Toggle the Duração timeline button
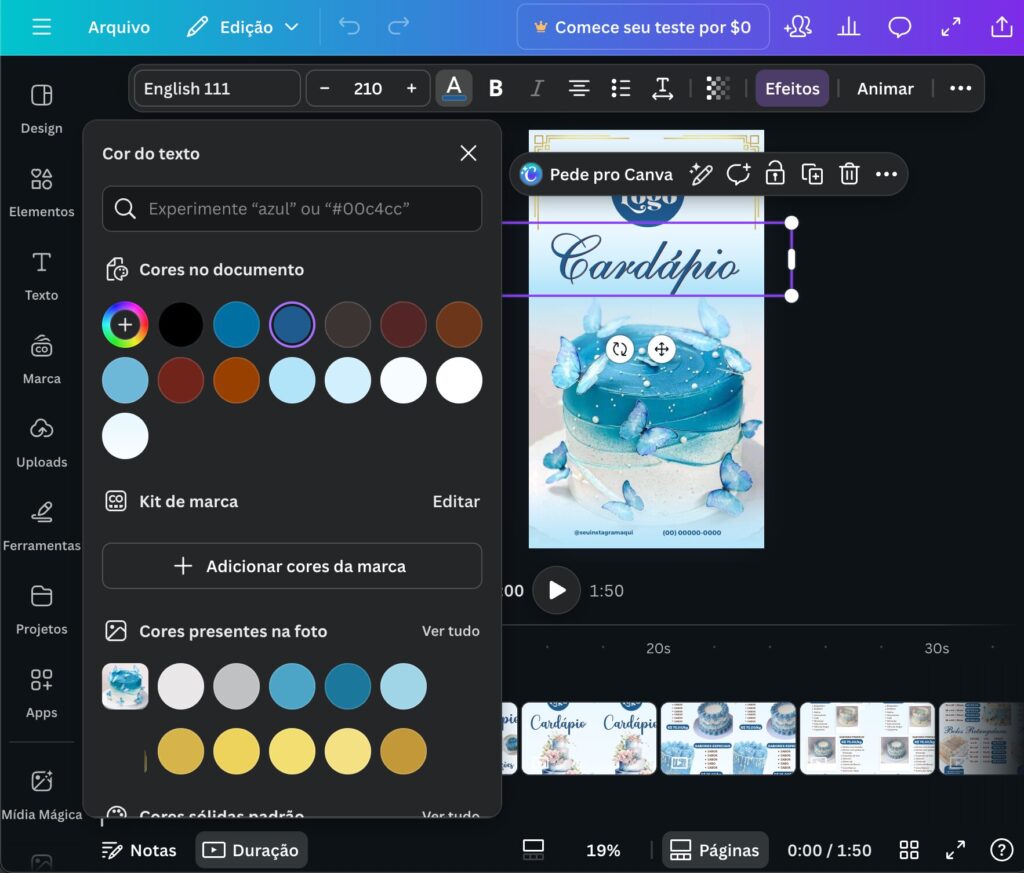Image resolution: width=1024 pixels, height=873 pixels. point(251,850)
